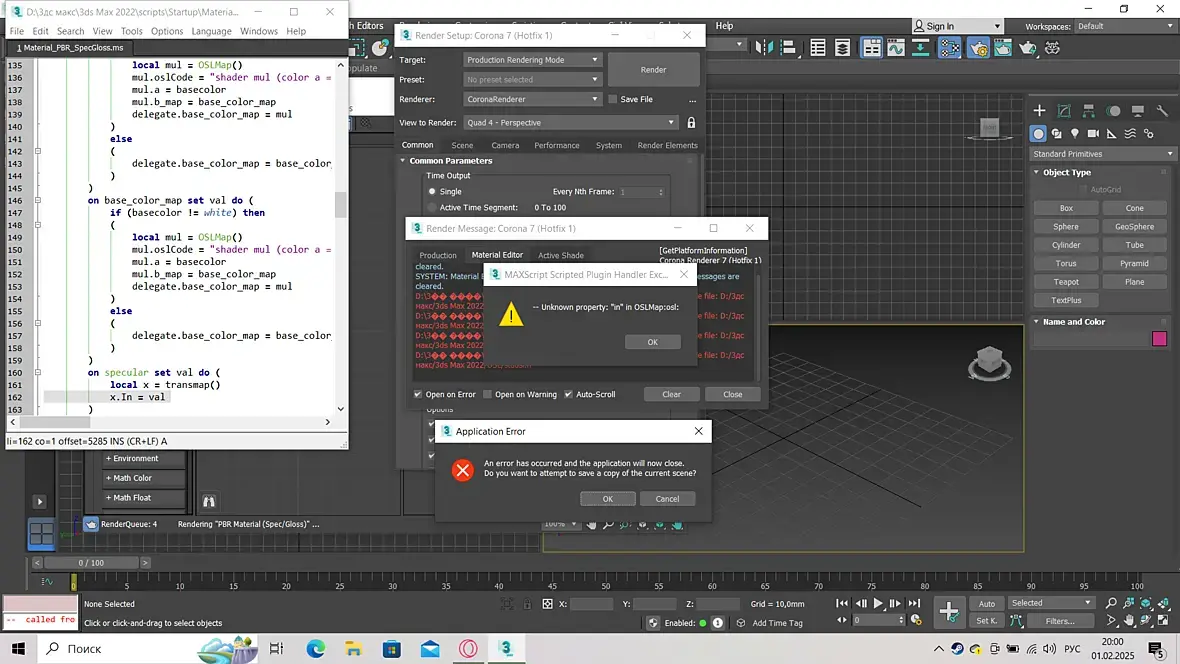The height and width of the screenshot is (664, 1180).
Task: Switch to the Render Elements tab
Action: [667, 145]
